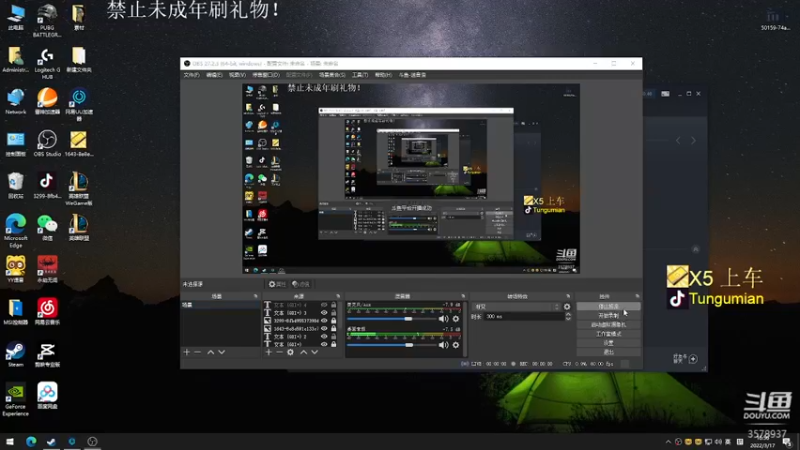Pop out the Scene Transitions dock panel
This screenshot has width=800, height=450.
click(x=568, y=296)
